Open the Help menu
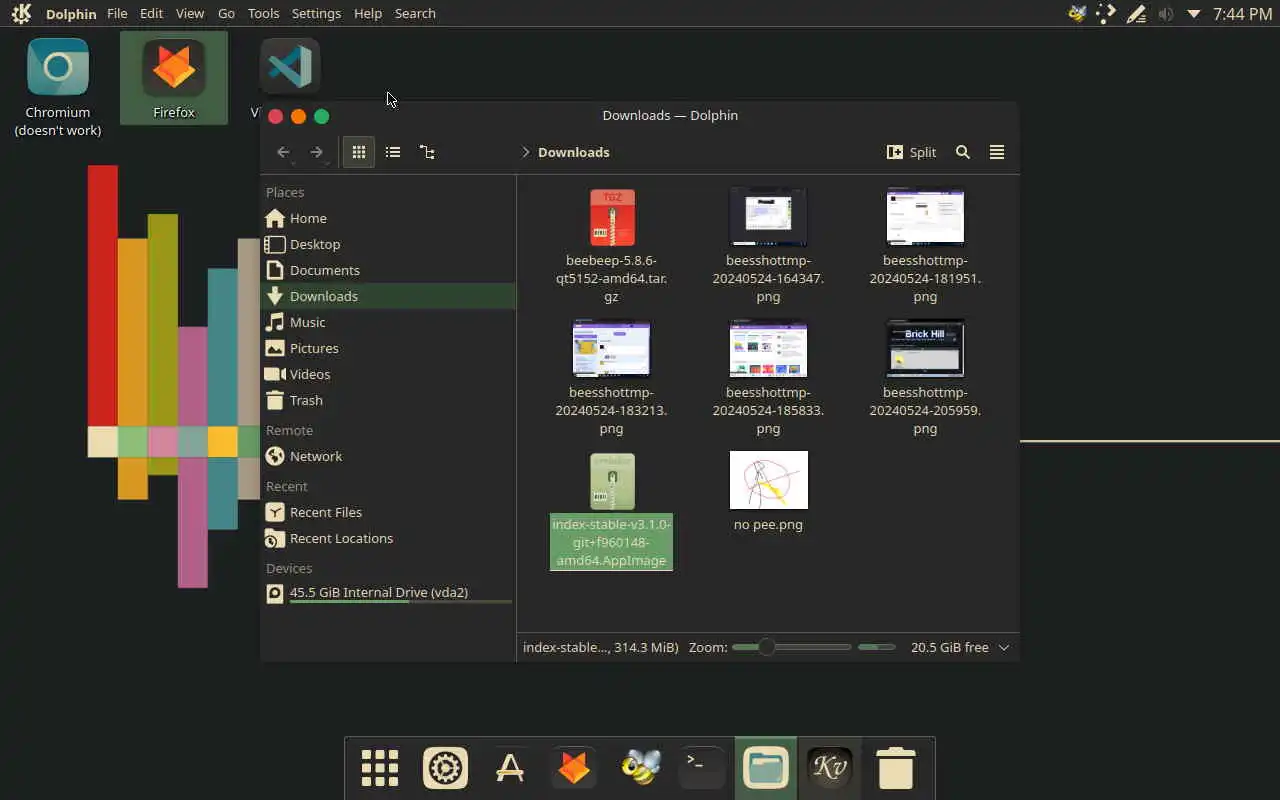The image size is (1280, 800). pyautogui.click(x=368, y=13)
